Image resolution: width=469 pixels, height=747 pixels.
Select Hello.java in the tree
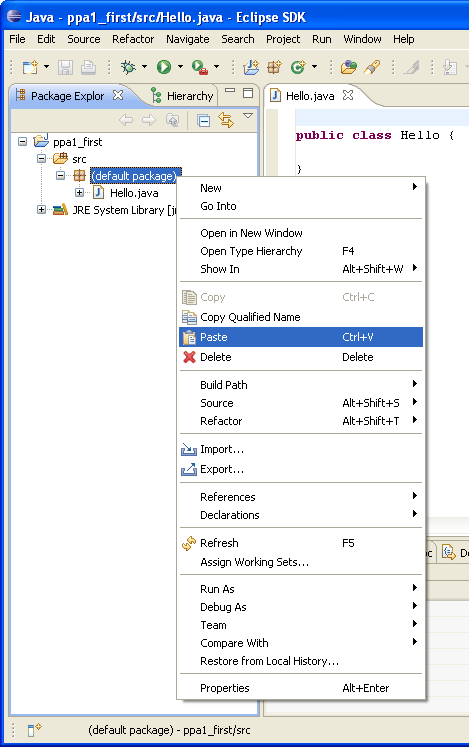point(134,193)
